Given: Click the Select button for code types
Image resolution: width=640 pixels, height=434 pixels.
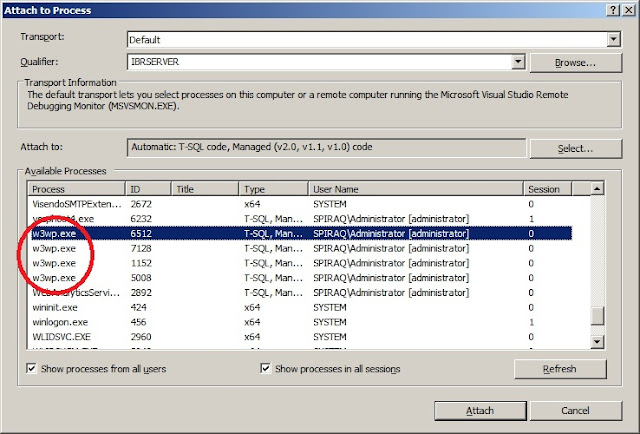Looking at the screenshot, I should [576, 149].
